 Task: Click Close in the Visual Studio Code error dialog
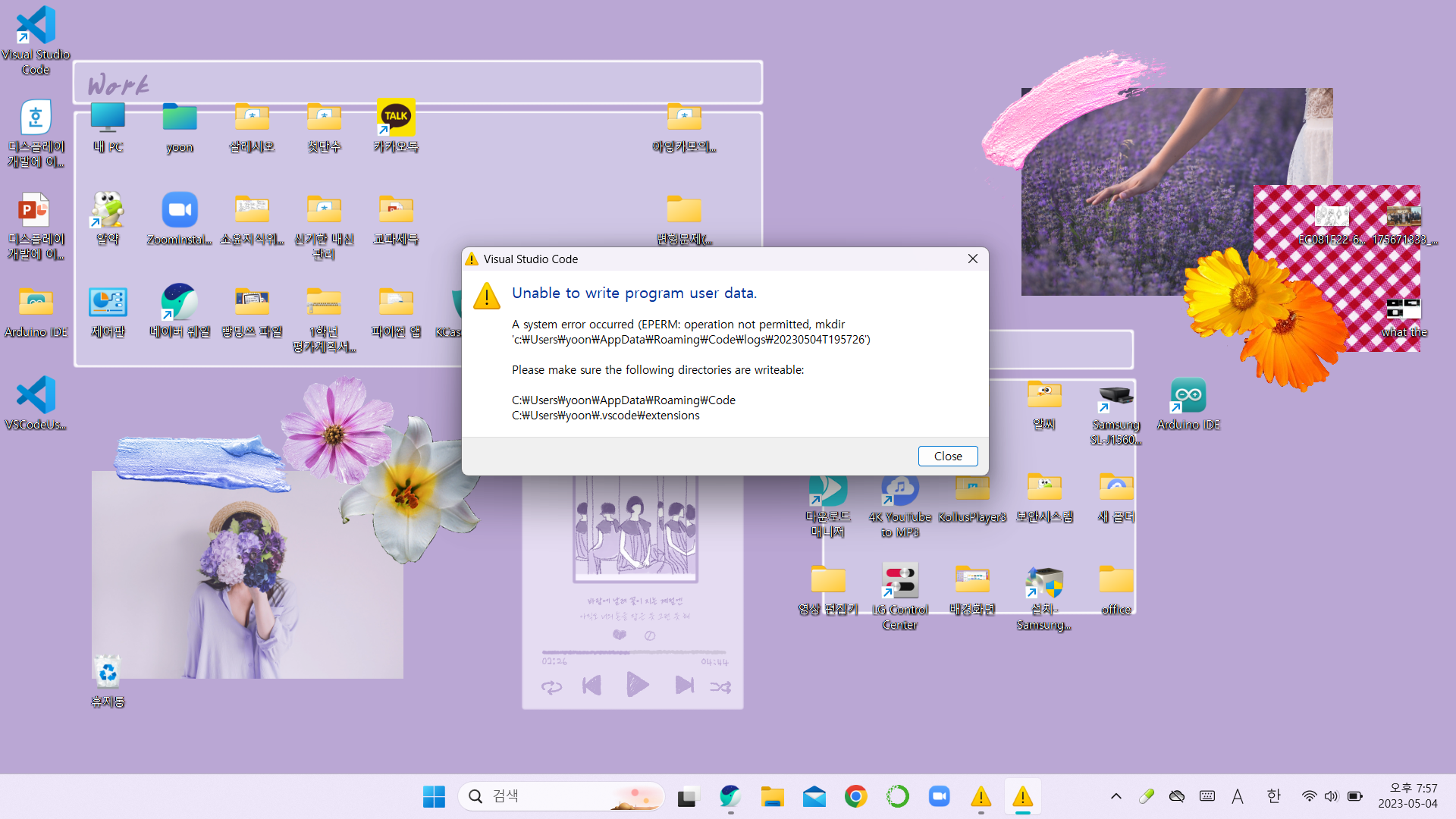(948, 456)
